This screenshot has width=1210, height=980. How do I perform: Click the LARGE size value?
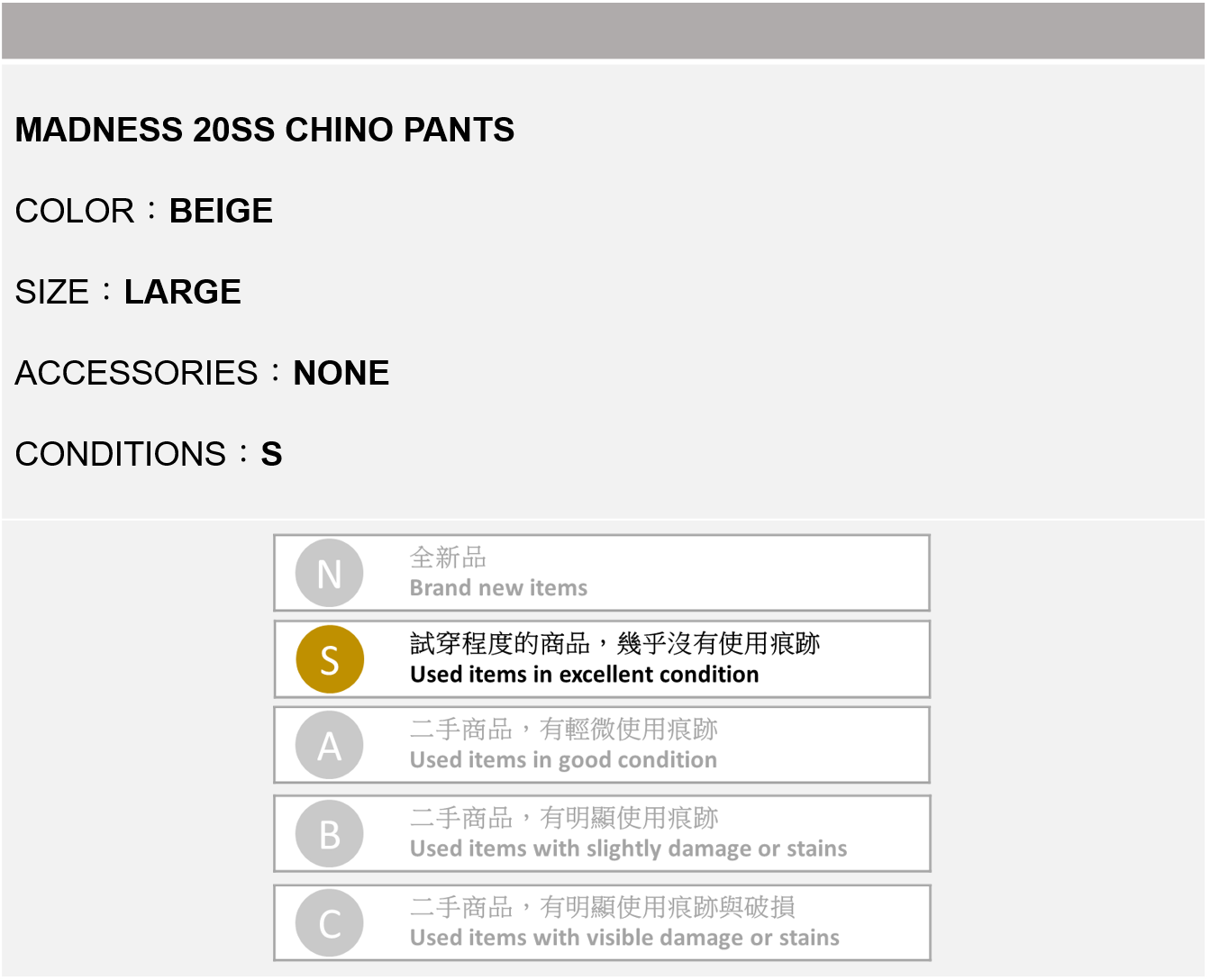(x=182, y=292)
